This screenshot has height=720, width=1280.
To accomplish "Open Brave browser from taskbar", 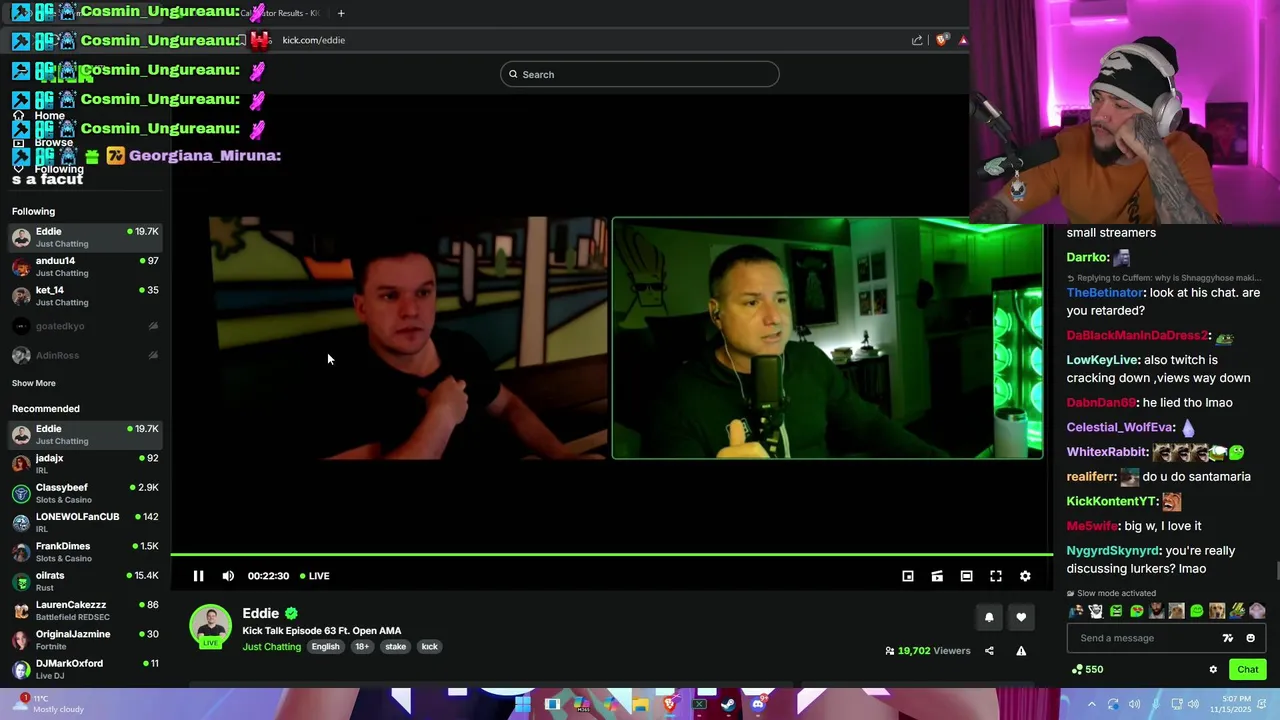I will click(669, 704).
